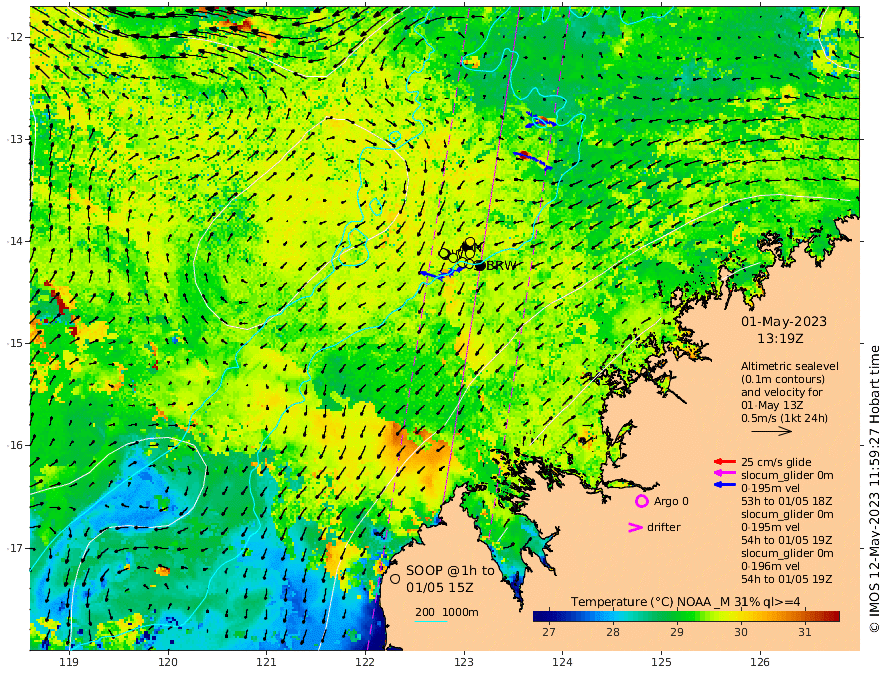The height and width of the screenshot is (680, 880).
Task: Click the 'SOOP @1h to' text
Action: 451,571
